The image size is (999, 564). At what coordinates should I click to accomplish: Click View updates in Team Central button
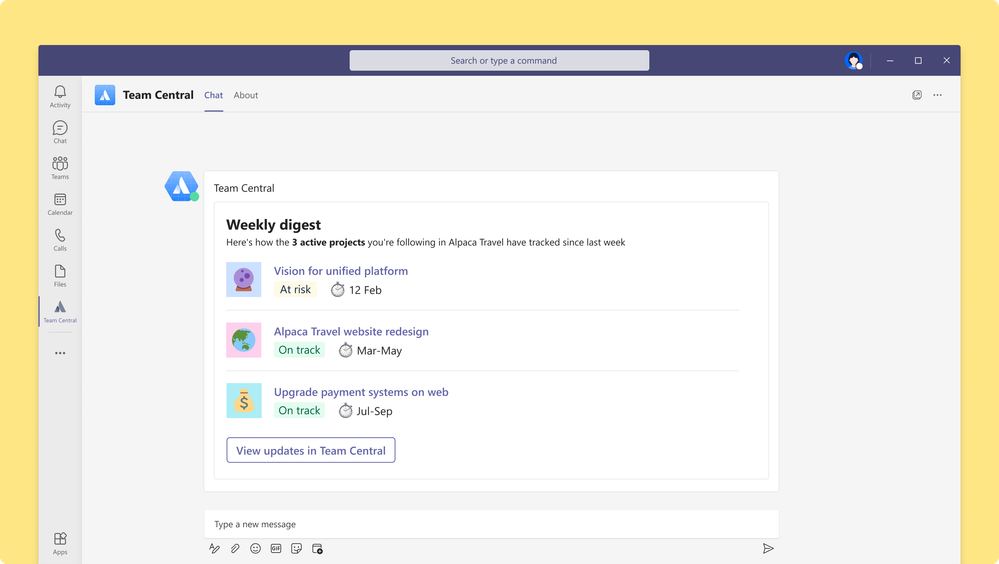(x=311, y=450)
